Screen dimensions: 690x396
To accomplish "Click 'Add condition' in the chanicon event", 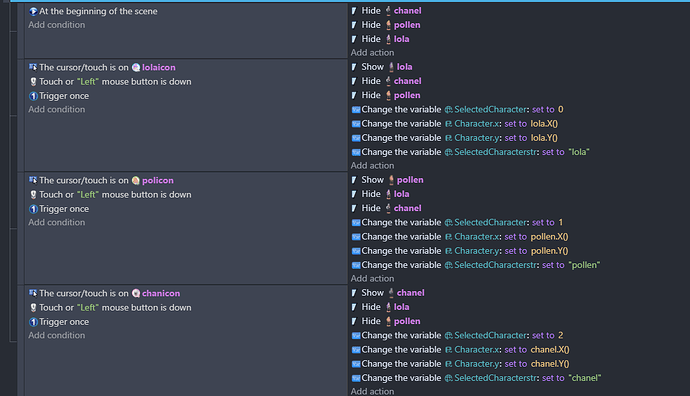I will point(57,336).
